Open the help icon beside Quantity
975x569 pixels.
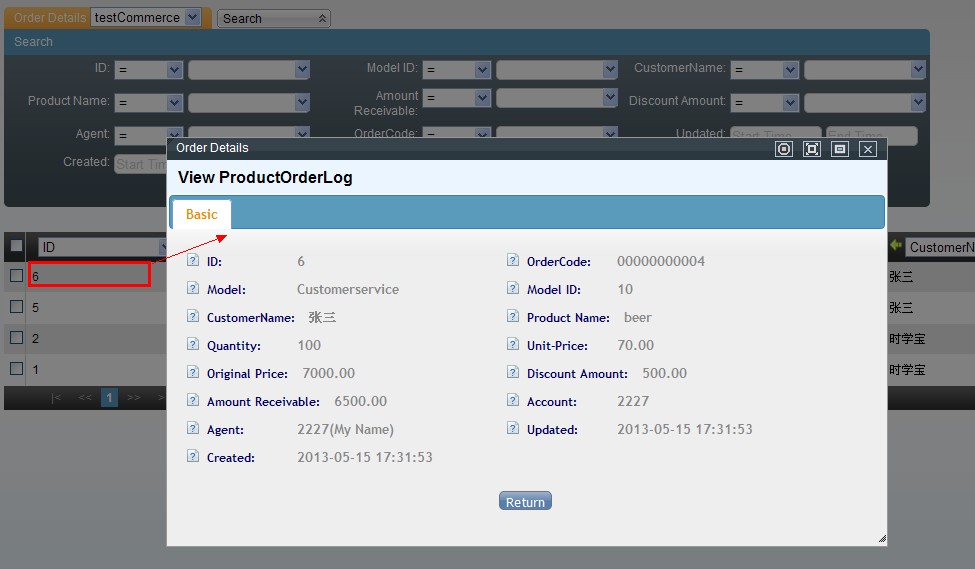pos(193,345)
